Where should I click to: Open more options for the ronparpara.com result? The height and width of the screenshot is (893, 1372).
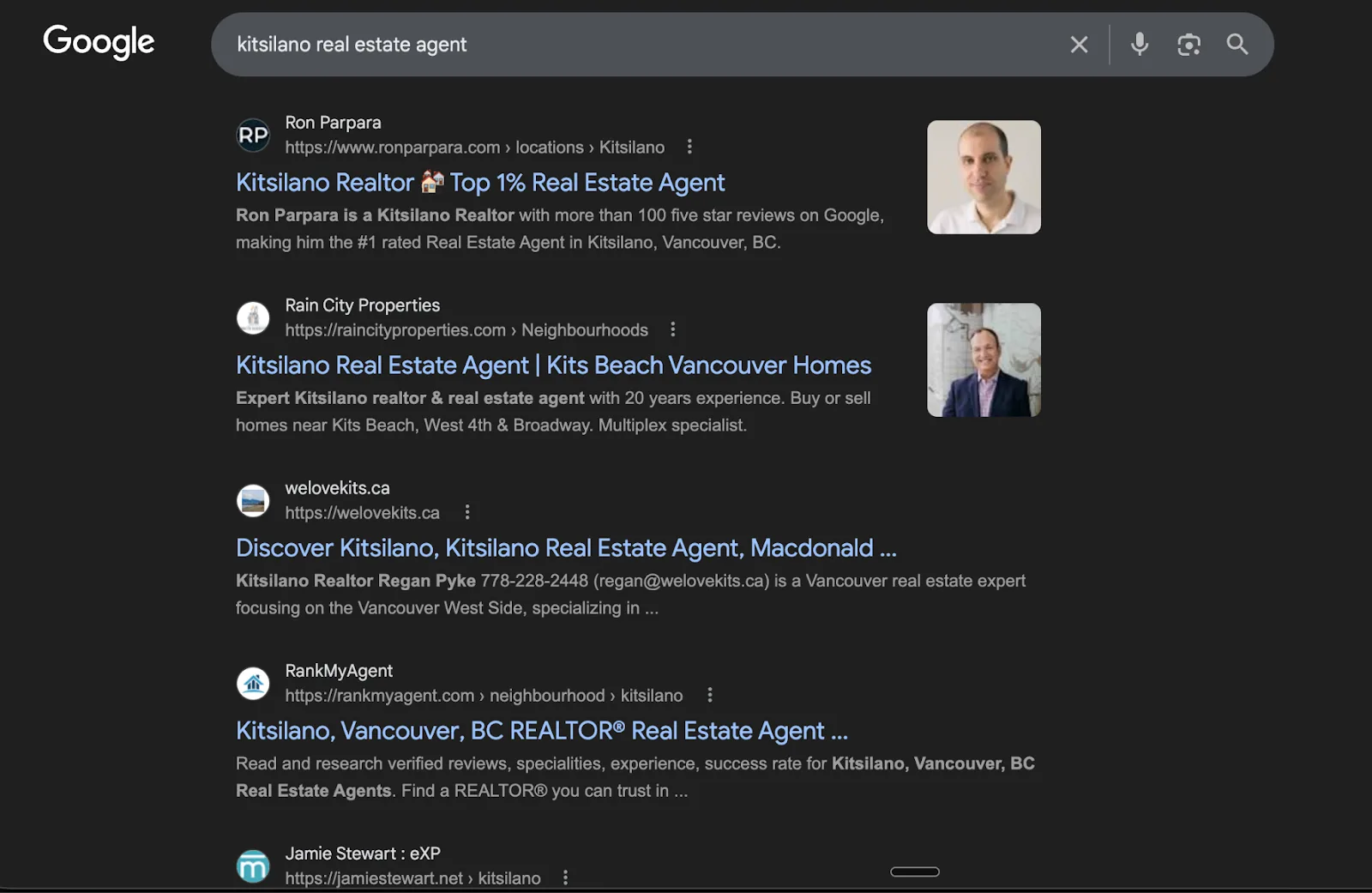689,147
